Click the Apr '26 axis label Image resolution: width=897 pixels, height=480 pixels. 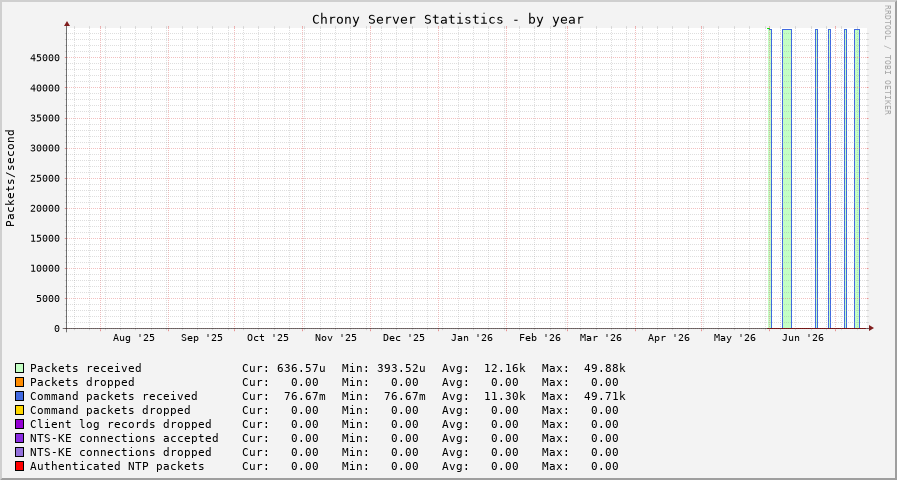[x=669, y=338]
